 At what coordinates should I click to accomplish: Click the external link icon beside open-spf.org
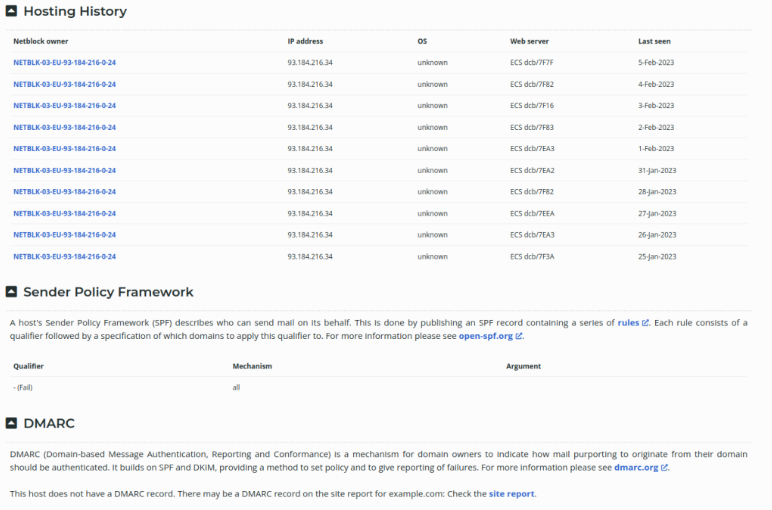click(x=519, y=336)
